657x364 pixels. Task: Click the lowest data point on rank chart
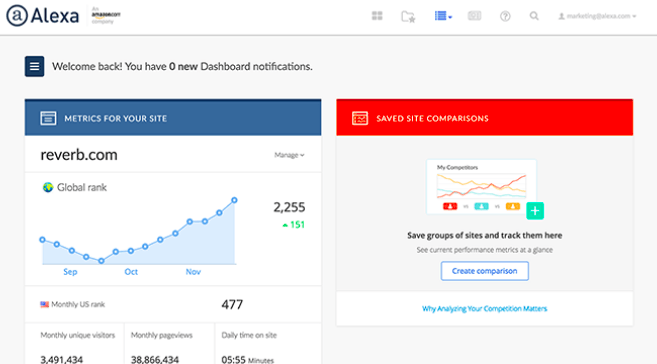click(x=101, y=261)
